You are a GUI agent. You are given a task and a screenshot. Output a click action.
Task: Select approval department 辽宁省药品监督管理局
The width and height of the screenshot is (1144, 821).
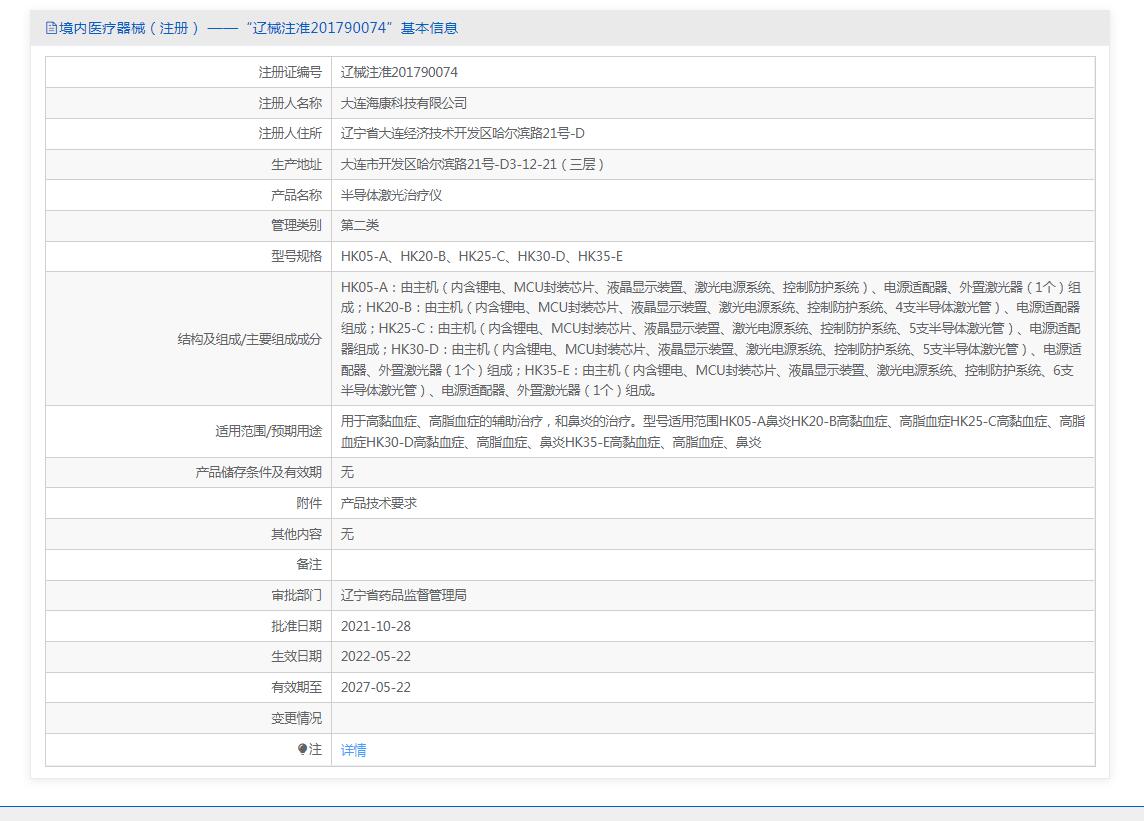pyautogui.click(x=403, y=595)
